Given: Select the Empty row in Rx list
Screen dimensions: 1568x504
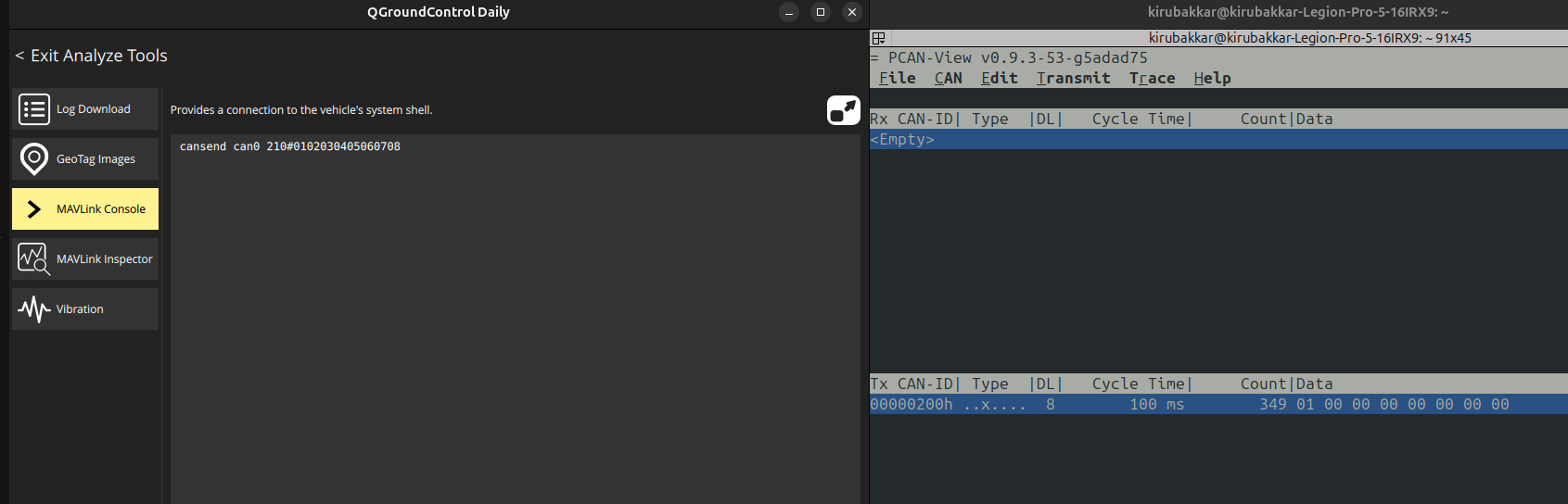Looking at the screenshot, I should point(902,140).
